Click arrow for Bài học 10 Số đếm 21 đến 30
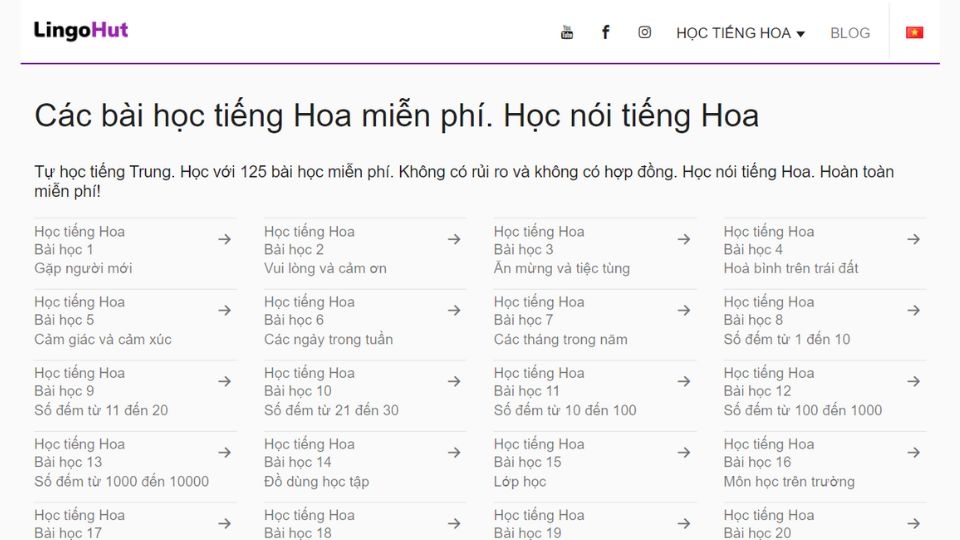 (x=454, y=381)
